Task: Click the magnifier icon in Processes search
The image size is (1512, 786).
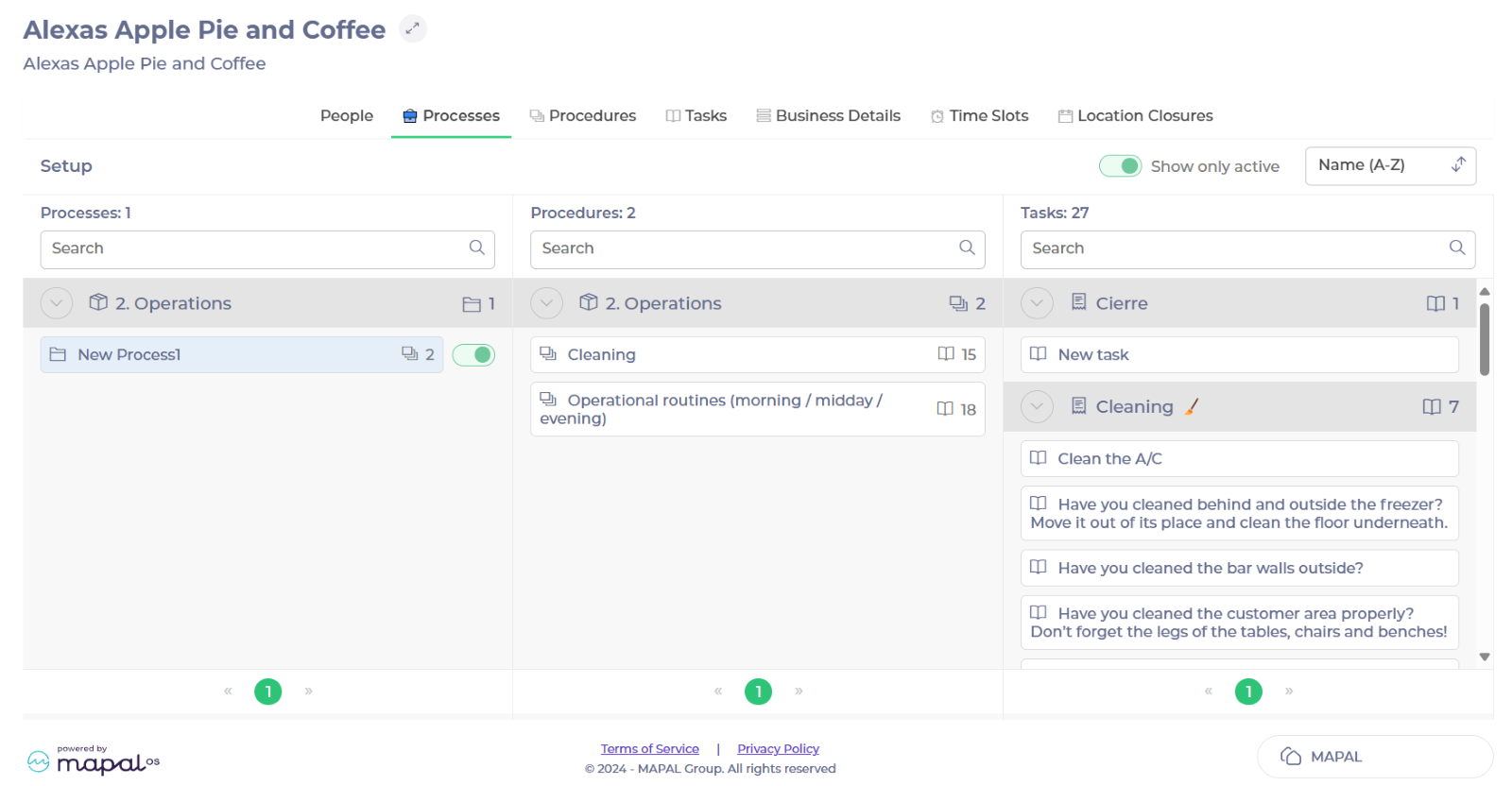Action: (x=477, y=248)
